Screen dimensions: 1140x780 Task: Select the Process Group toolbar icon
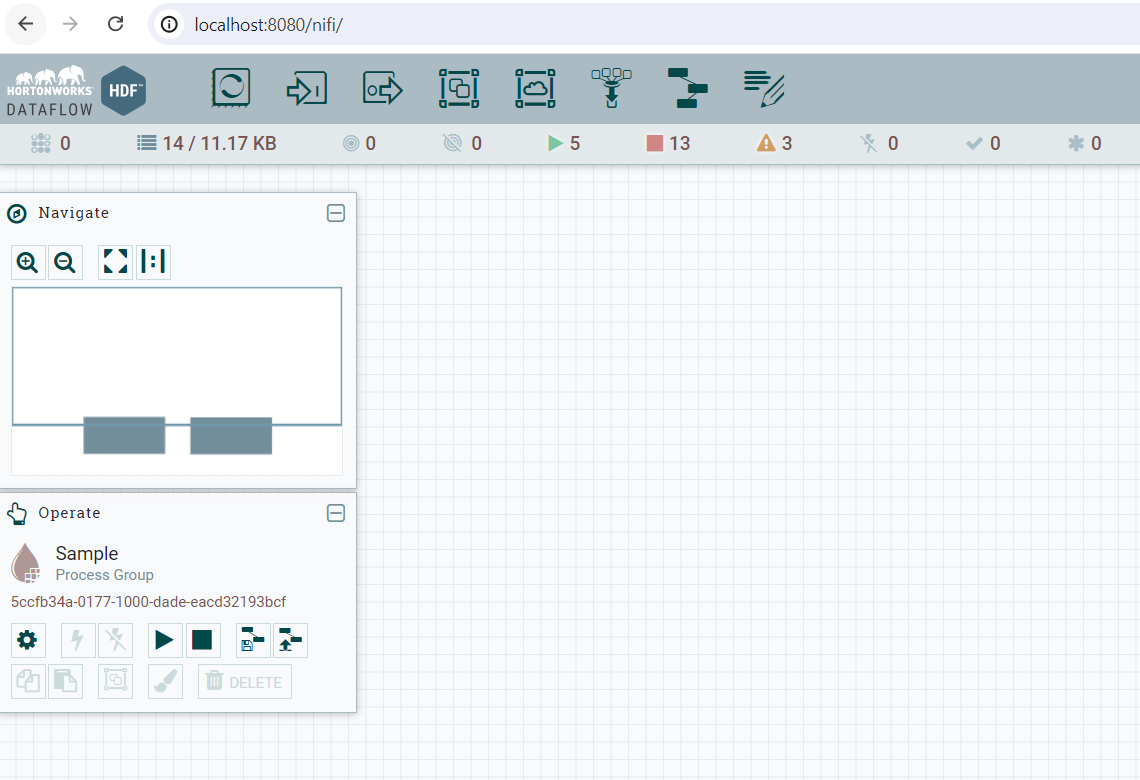click(x=459, y=89)
